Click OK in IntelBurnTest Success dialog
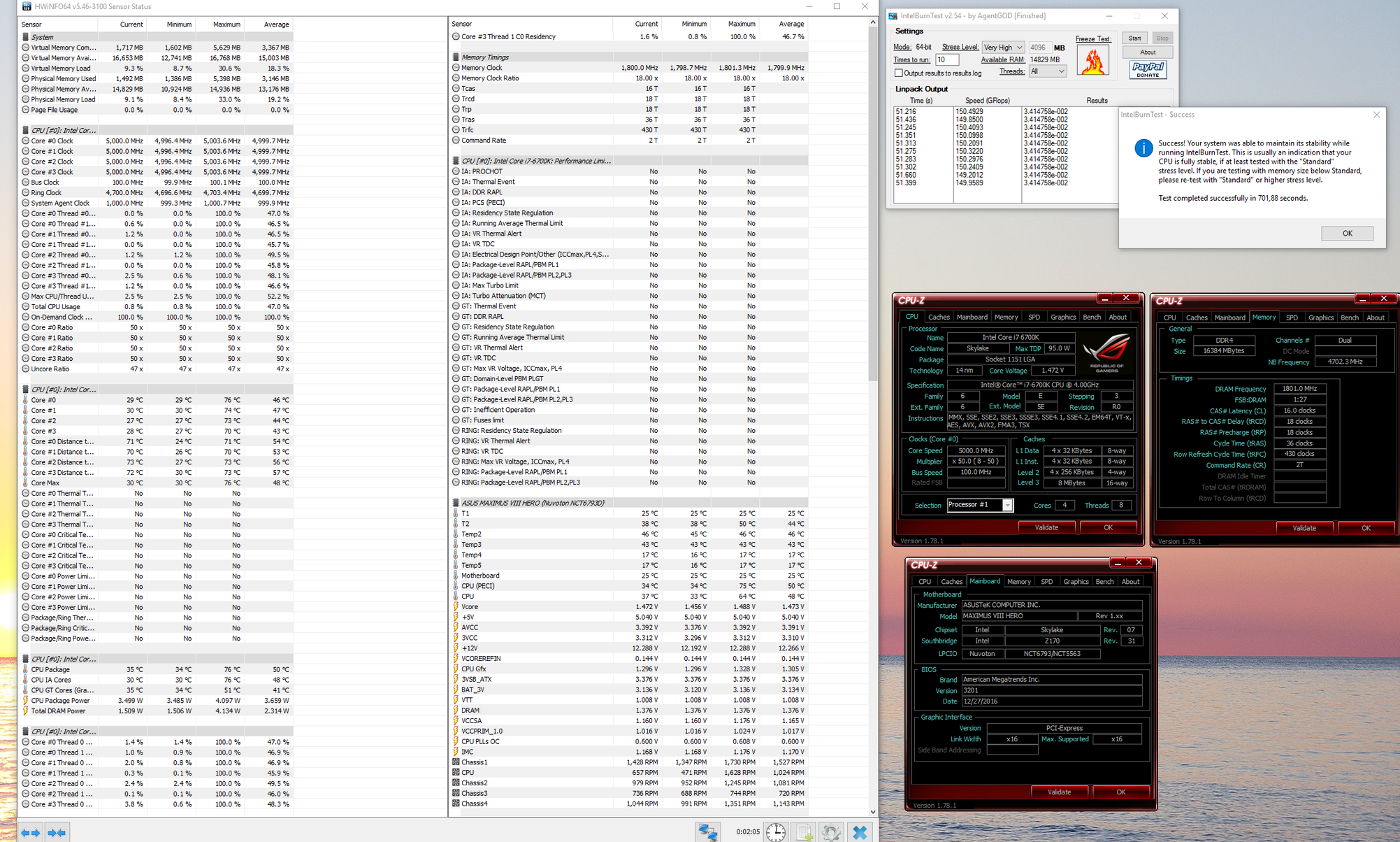1400x842 pixels. click(x=1347, y=234)
